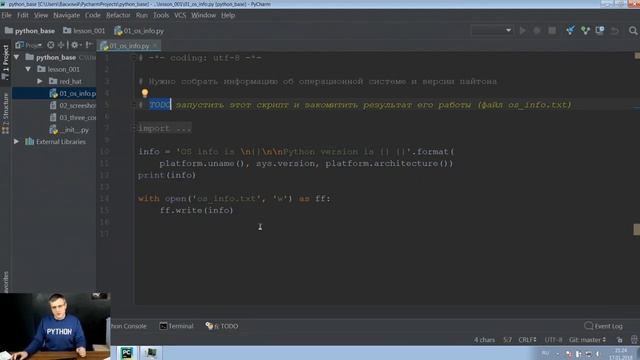This screenshot has height=360, width=640.
Task: Click the Stop square icon in toolbar
Action: click(x=552, y=30)
